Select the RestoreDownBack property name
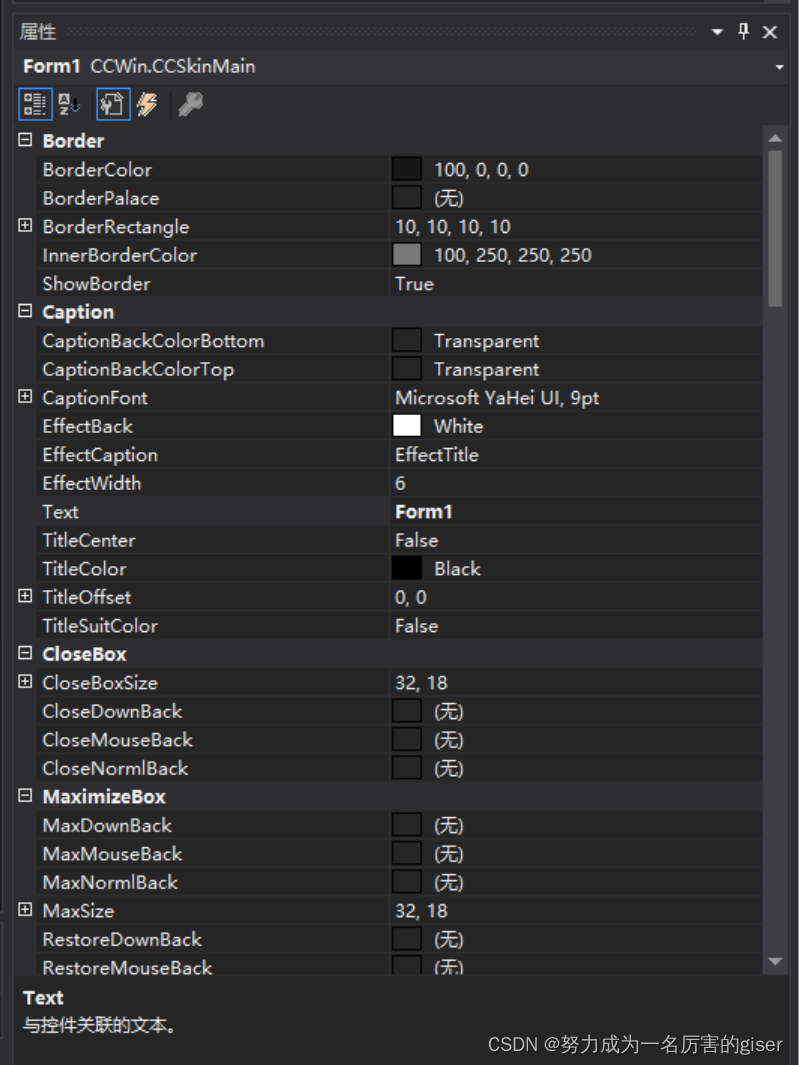The height and width of the screenshot is (1065, 799). 122,940
